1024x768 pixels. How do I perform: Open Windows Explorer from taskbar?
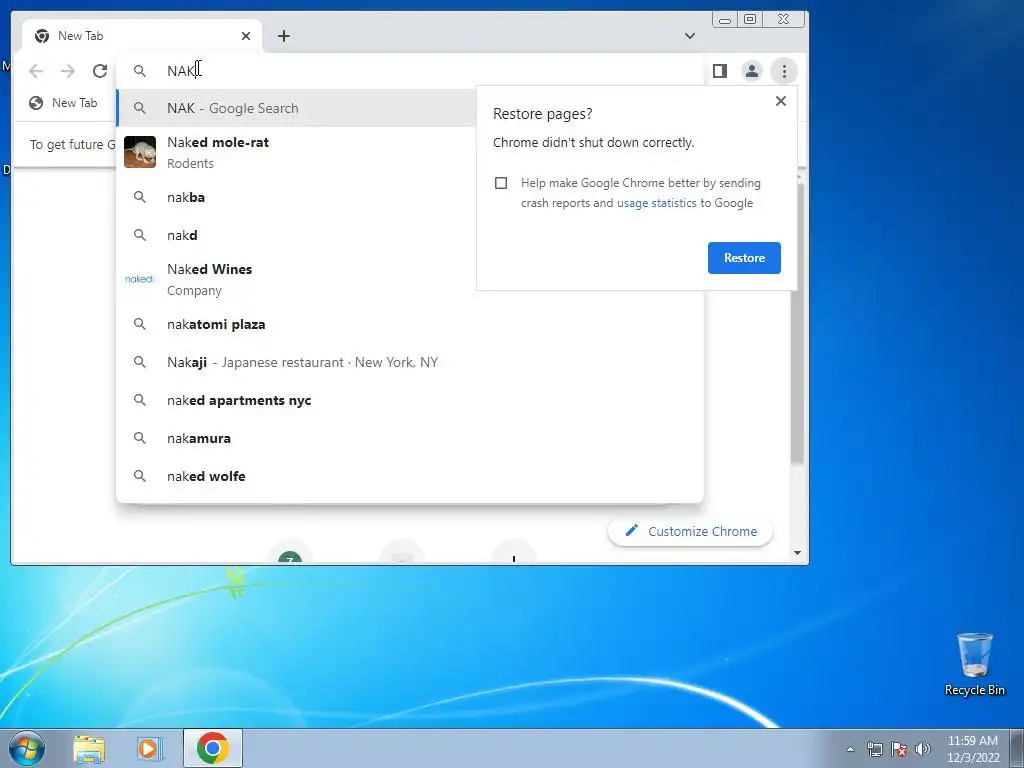(89, 748)
